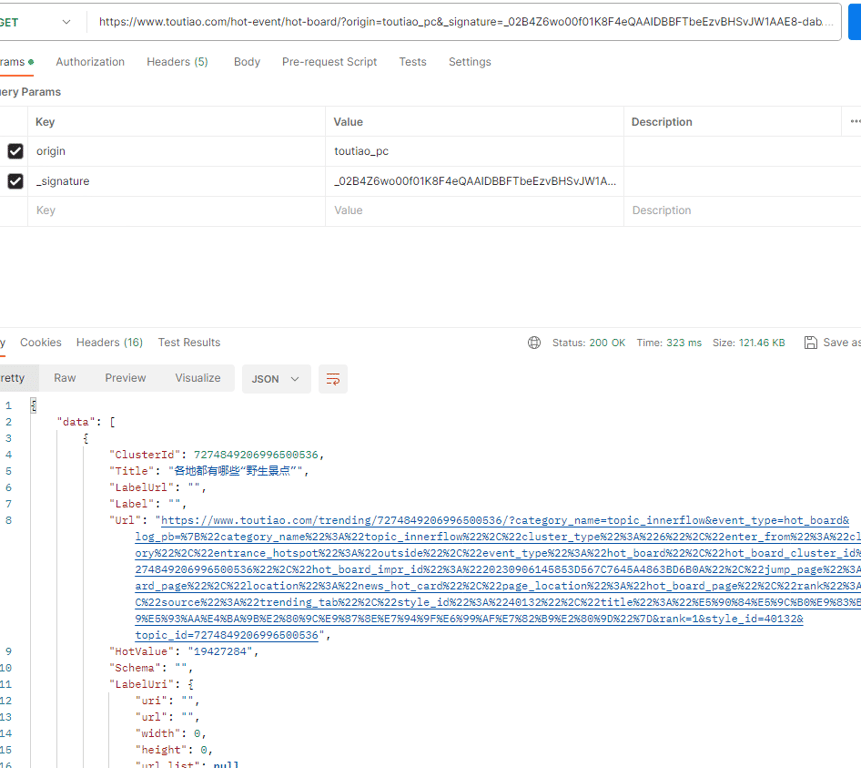The height and width of the screenshot is (768, 861).
Task: Click the empty new Key field
Action: point(176,211)
